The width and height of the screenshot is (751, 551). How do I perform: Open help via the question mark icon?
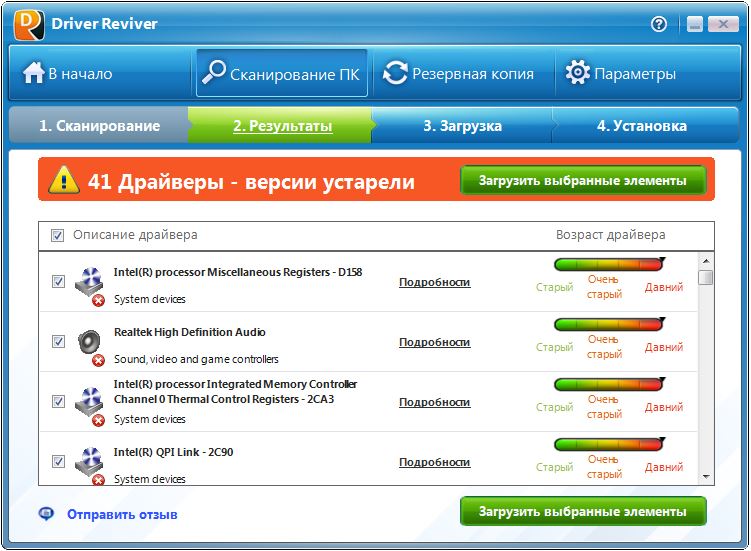(659, 24)
